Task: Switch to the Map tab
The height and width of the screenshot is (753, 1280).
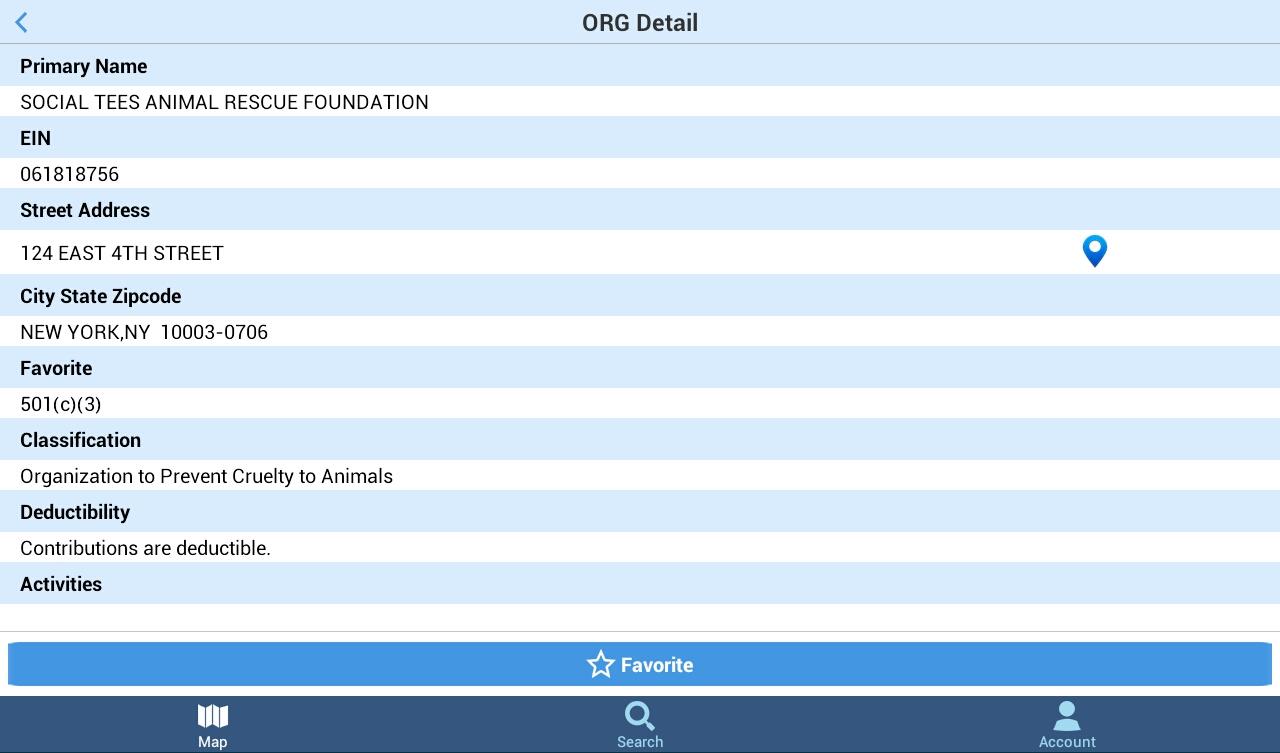Action: 213,725
